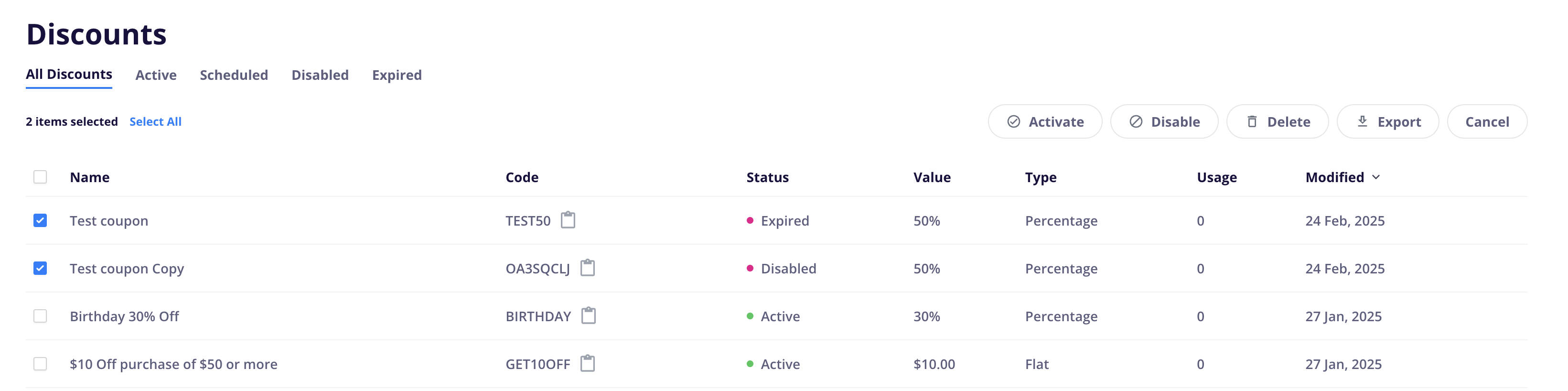
Task: Click clipboard icon beside BIRTHDAY code
Action: click(x=588, y=315)
